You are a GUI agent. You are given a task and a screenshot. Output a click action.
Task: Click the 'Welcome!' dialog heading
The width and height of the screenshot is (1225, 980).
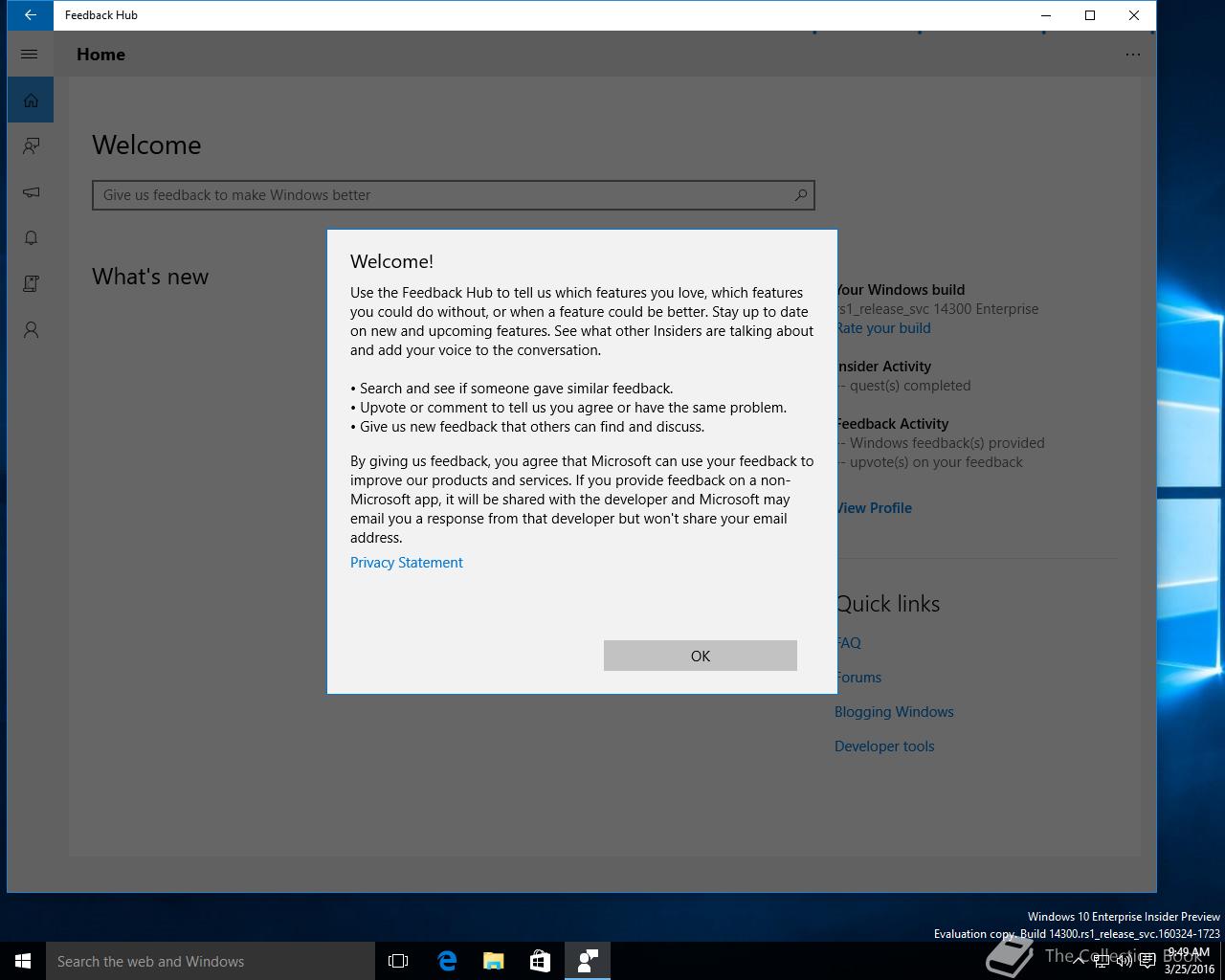[391, 261]
